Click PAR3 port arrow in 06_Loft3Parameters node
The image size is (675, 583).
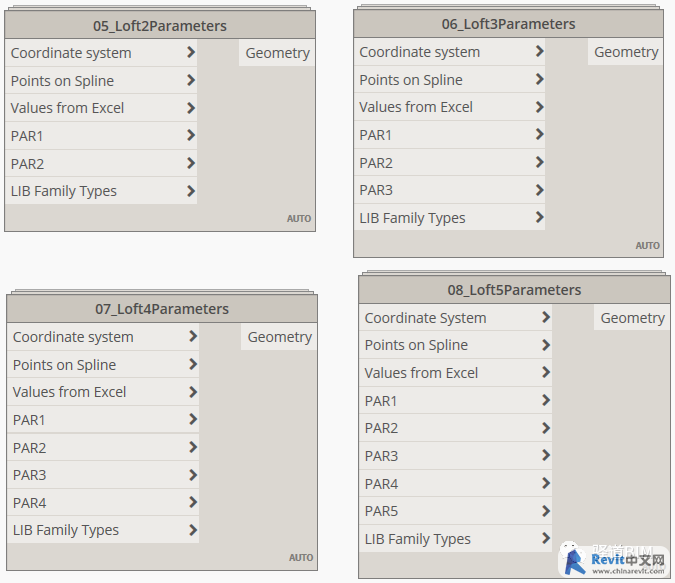tap(539, 190)
